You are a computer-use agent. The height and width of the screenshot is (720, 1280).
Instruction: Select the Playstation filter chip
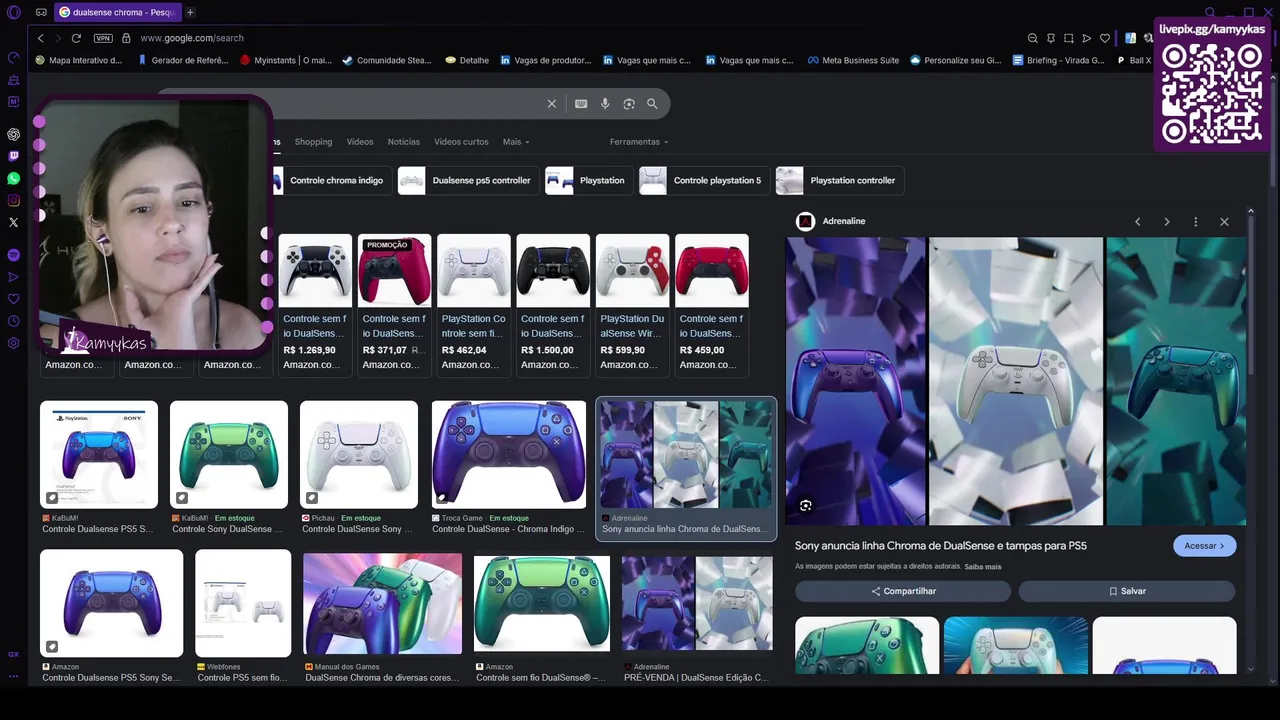588,181
